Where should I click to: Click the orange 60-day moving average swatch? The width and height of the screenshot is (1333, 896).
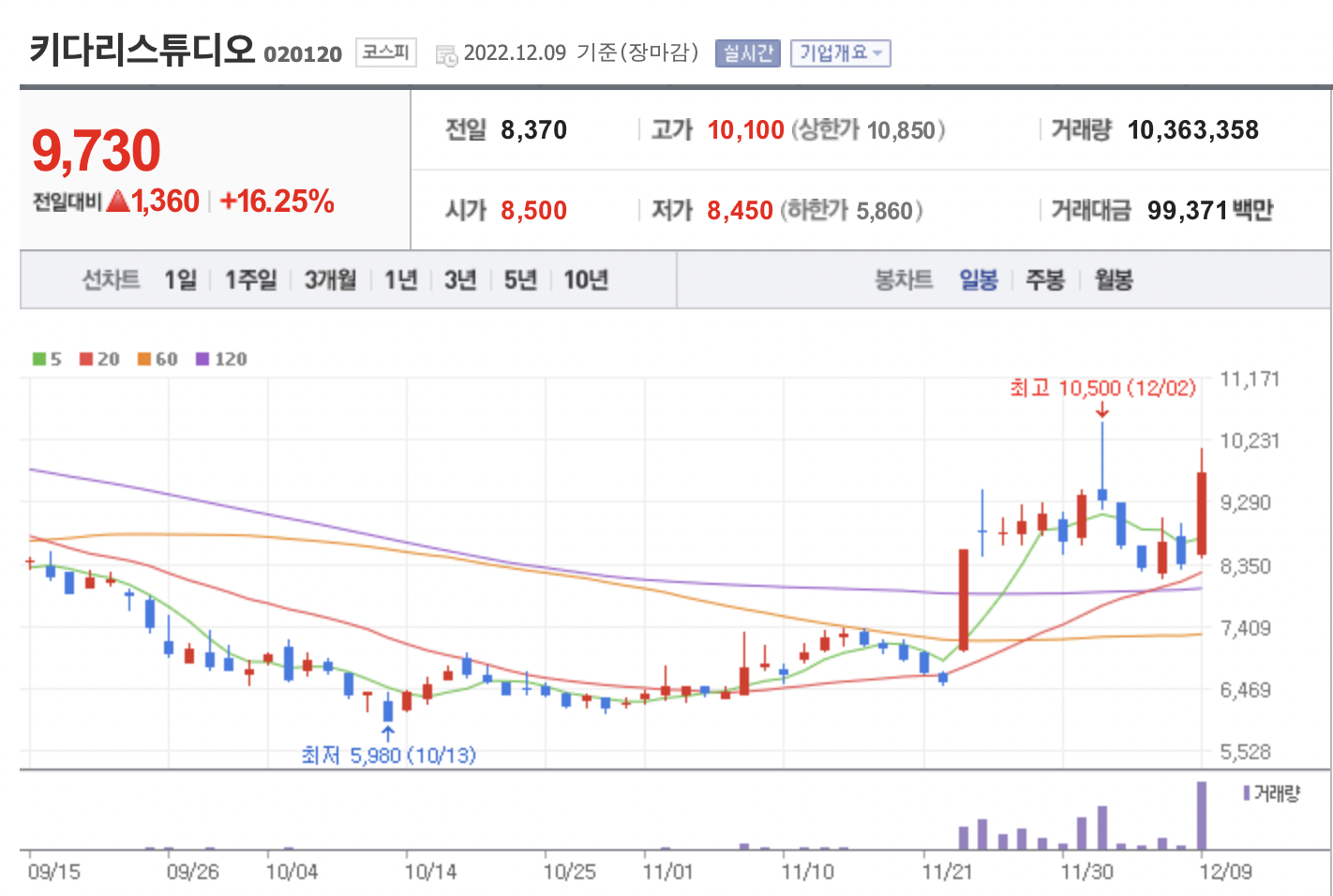[x=144, y=359]
